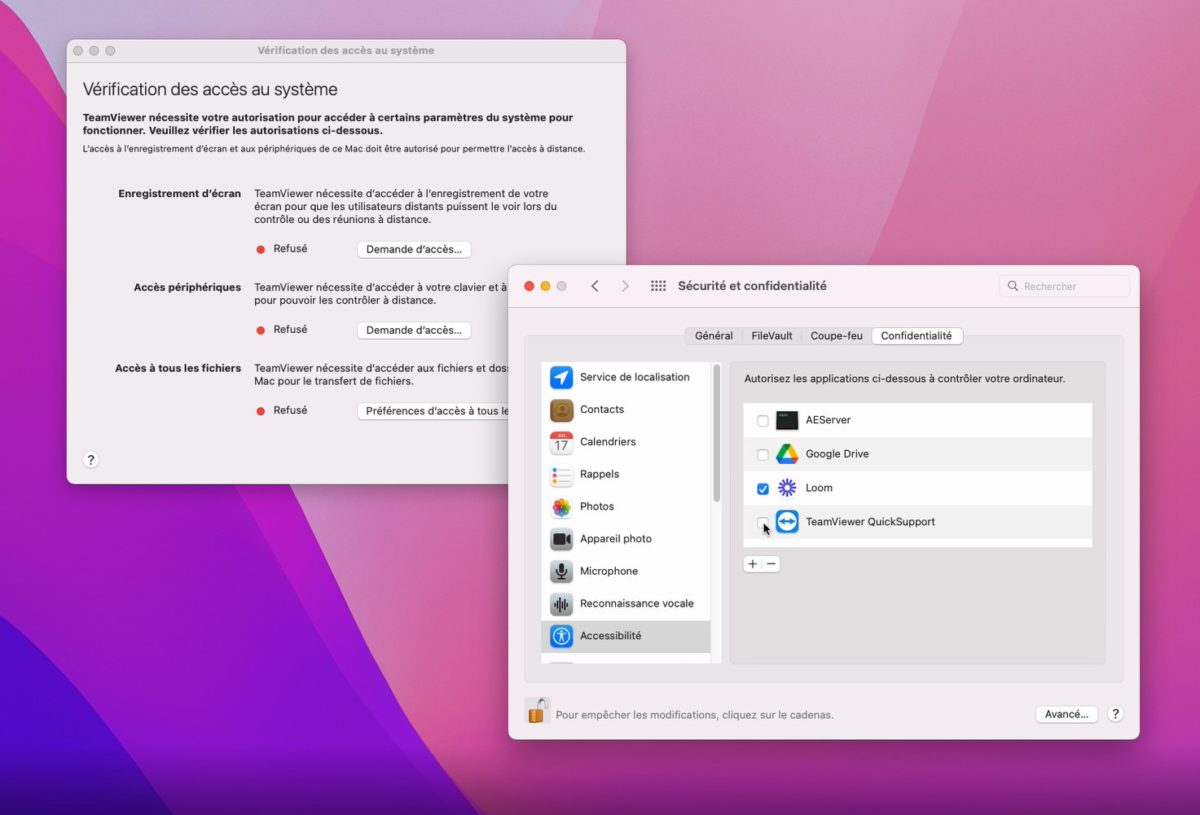Screen dimensions: 1200x815
Task: Tick the Google Drive checkbox
Action: [763, 455]
